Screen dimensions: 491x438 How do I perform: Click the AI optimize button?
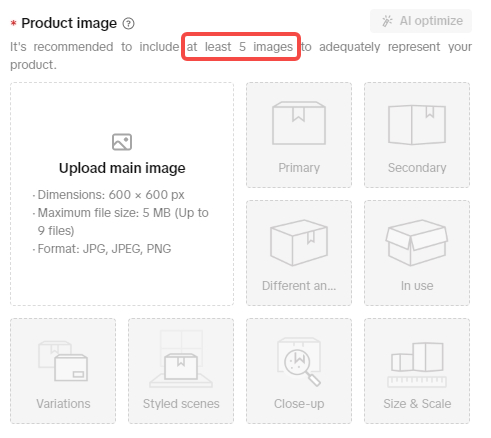[x=421, y=21]
